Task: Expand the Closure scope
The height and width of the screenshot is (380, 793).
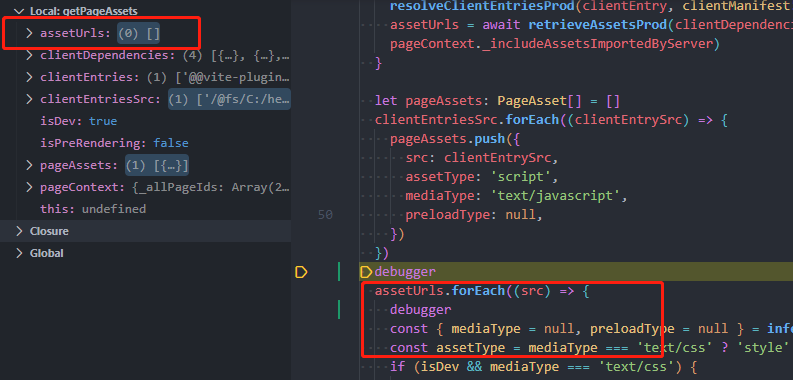Action: click(19, 231)
